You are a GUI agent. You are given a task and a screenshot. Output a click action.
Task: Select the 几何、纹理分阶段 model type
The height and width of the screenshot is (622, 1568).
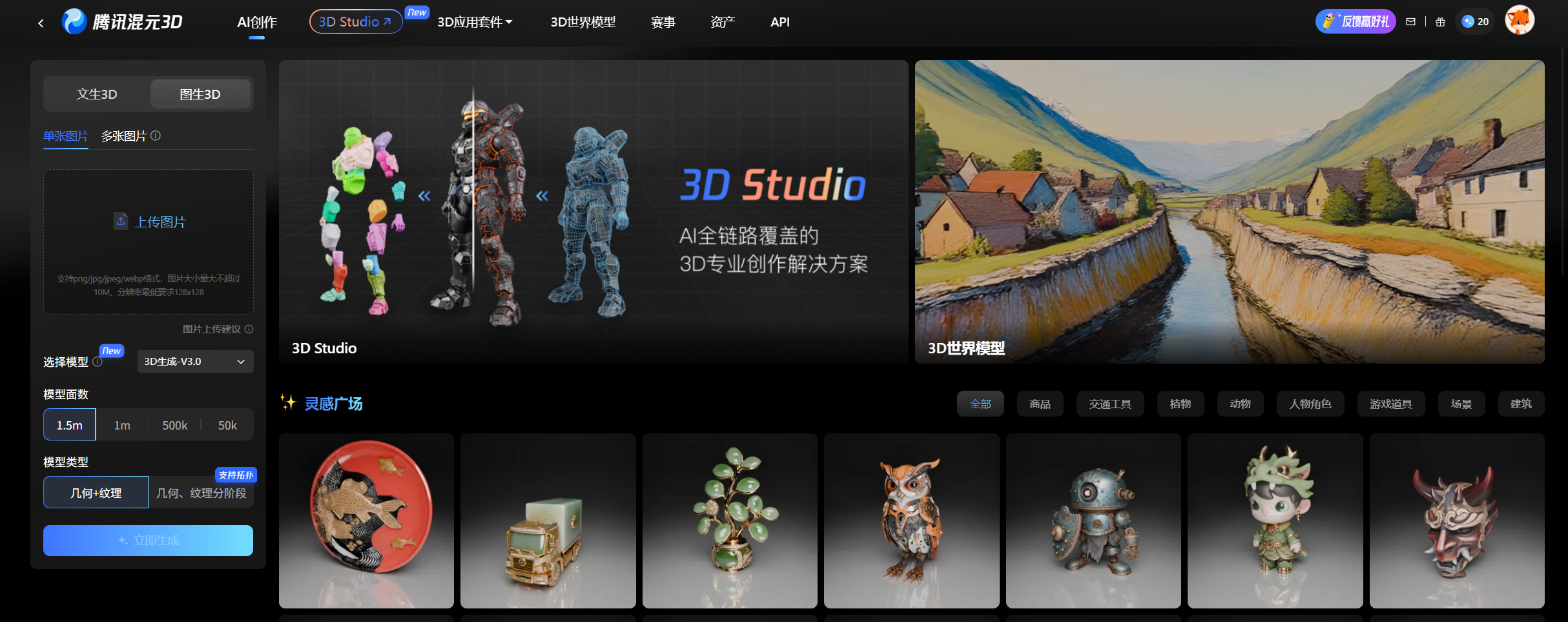tap(201, 492)
